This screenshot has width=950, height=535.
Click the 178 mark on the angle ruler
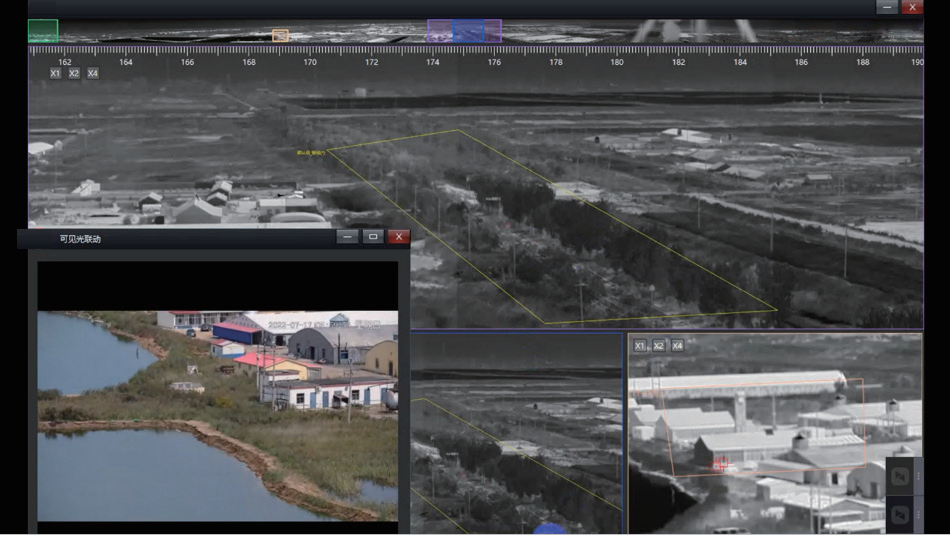556,62
